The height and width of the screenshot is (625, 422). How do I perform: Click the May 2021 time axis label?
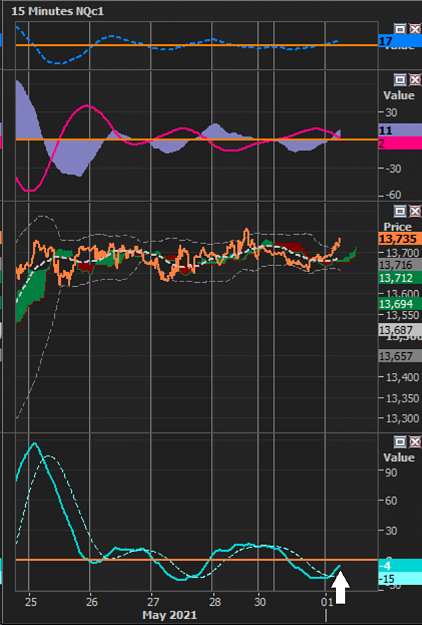coord(169,615)
